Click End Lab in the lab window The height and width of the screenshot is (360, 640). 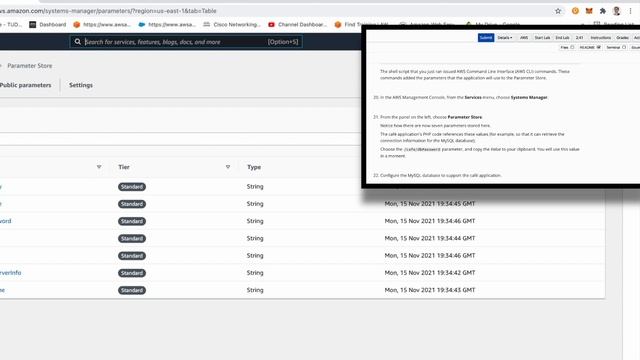pos(562,38)
